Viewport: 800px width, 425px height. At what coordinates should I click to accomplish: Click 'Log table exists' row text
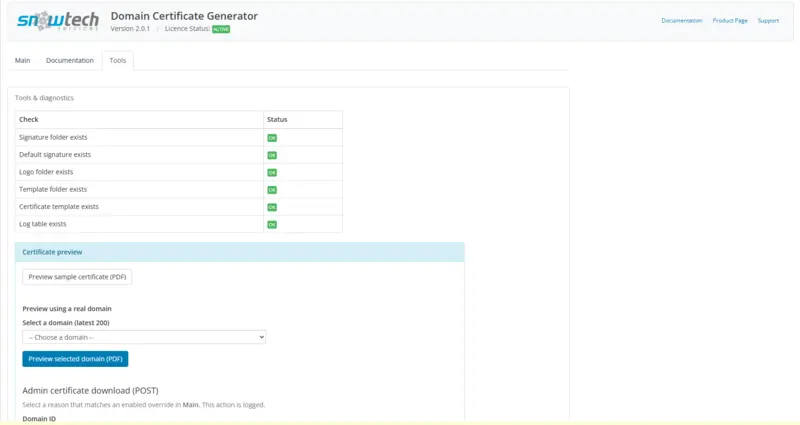click(x=43, y=224)
